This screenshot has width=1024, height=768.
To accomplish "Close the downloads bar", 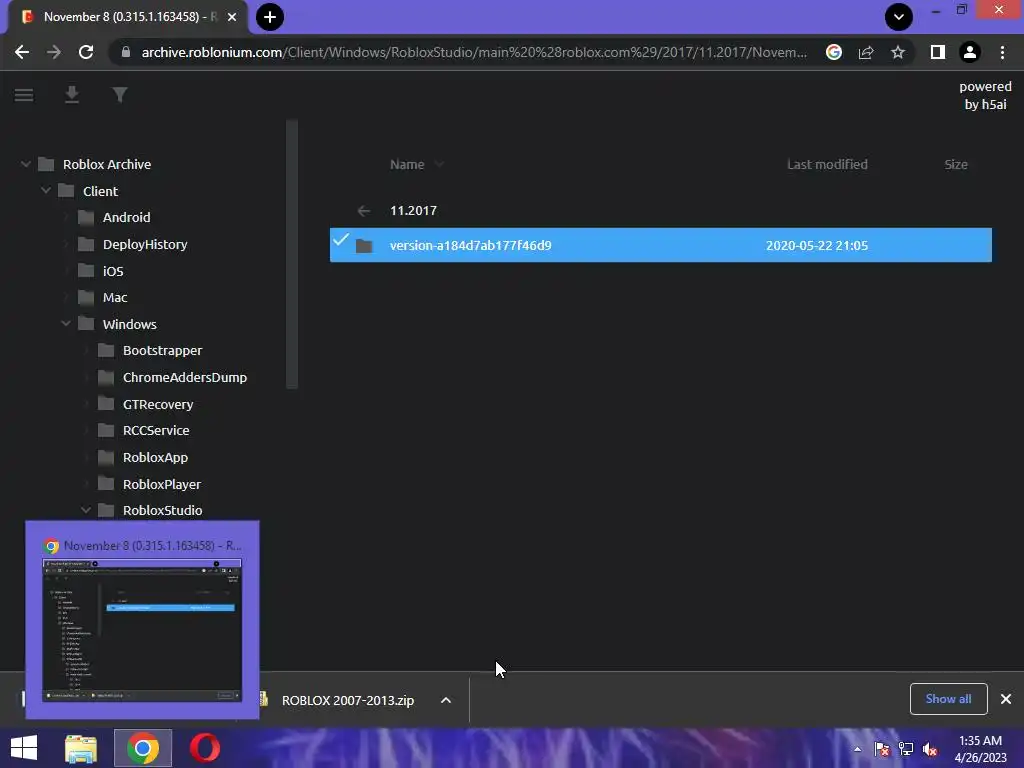I will coord(1006,699).
